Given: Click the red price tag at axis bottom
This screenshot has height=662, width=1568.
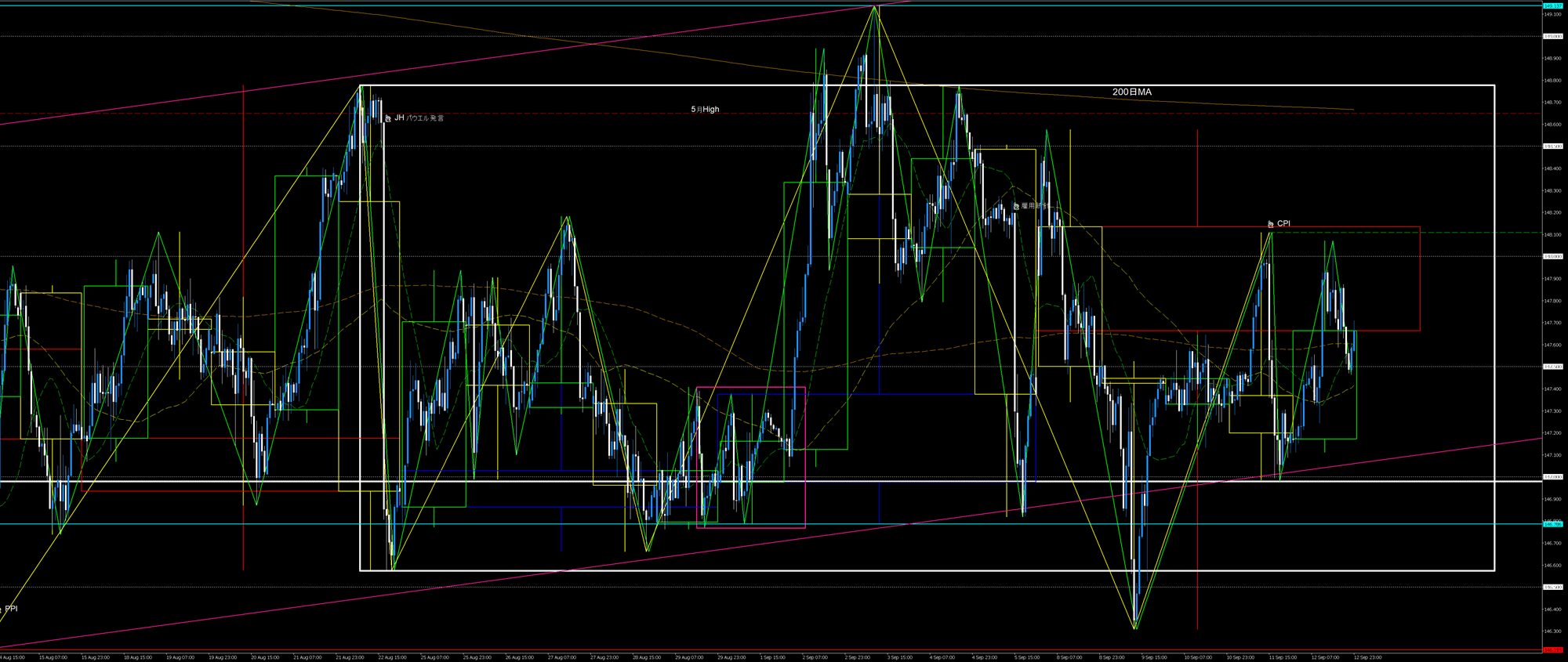Looking at the screenshot, I should [x=1552, y=650].
